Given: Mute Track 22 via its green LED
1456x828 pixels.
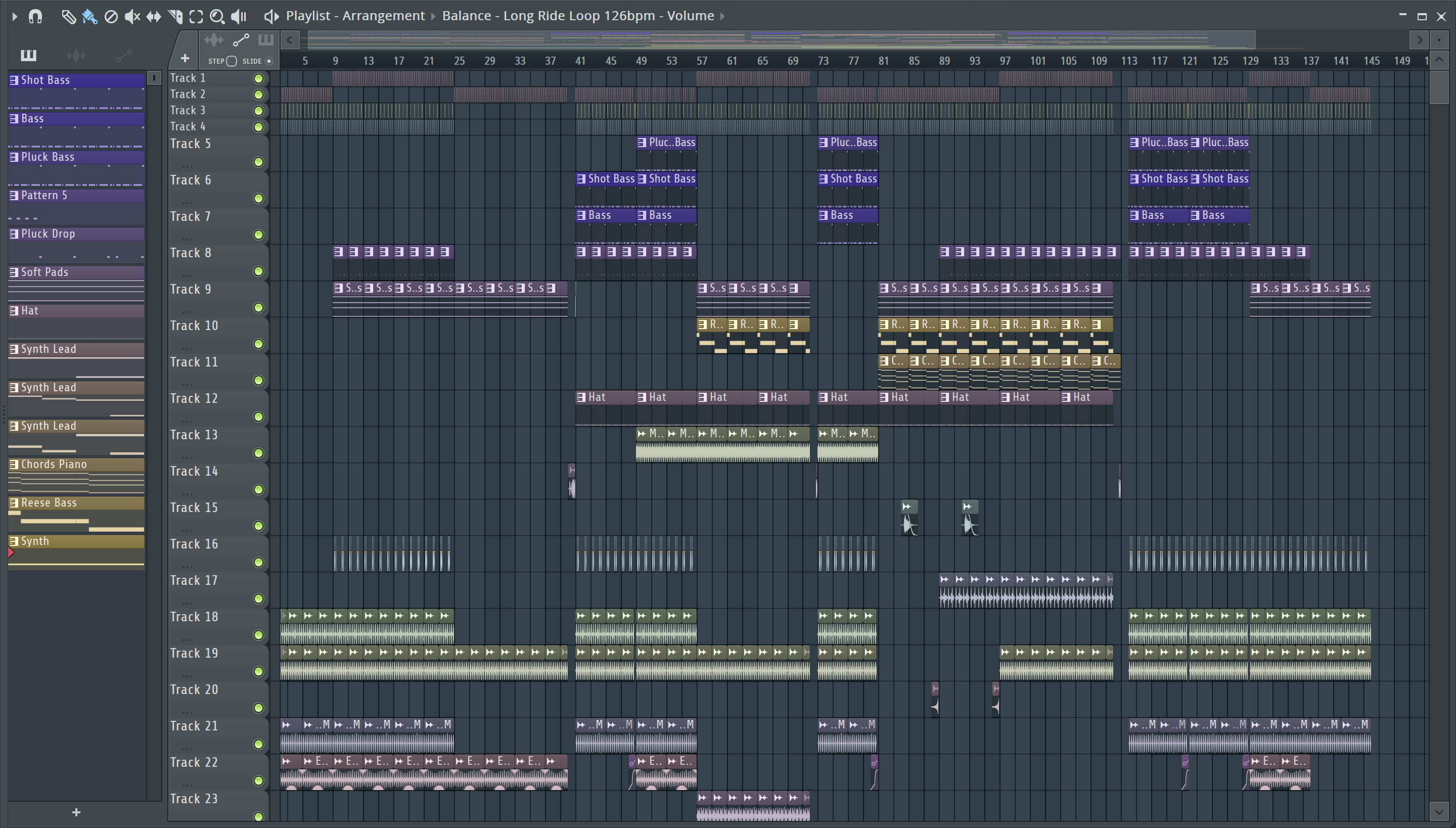Looking at the screenshot, I should [x=258, y=781].
